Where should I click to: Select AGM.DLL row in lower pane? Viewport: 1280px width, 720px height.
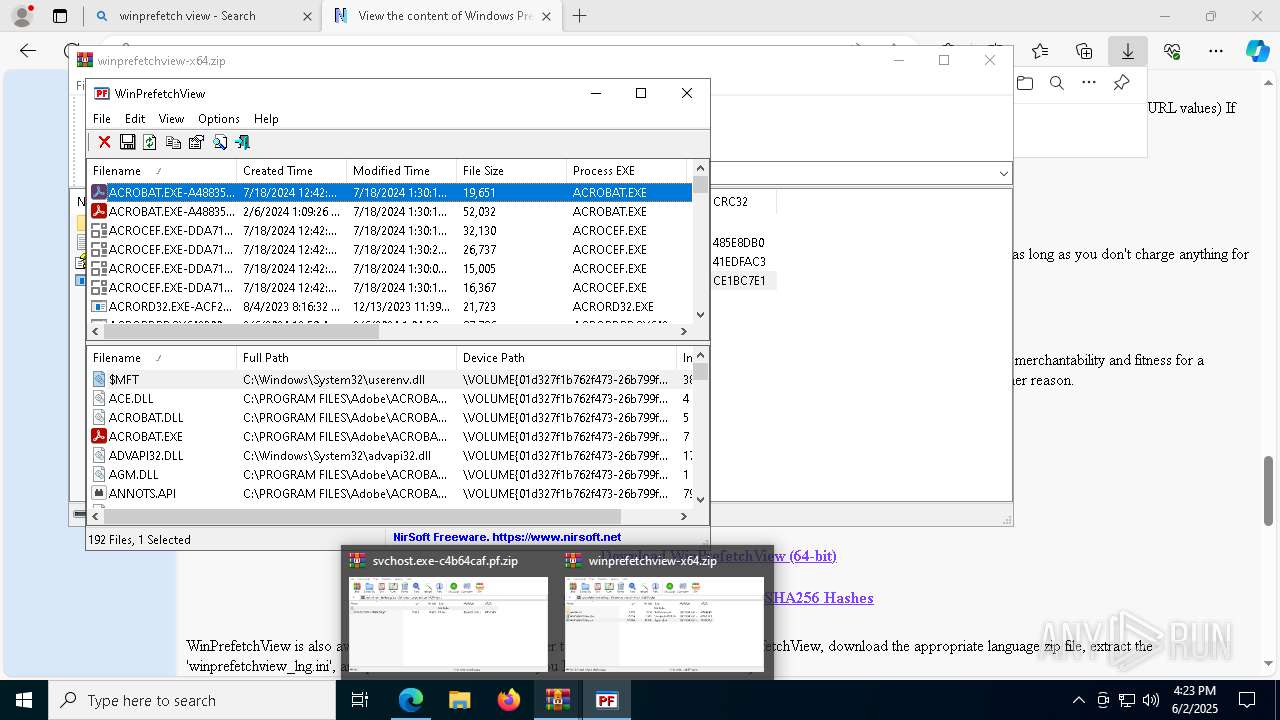tap(390, 474)
